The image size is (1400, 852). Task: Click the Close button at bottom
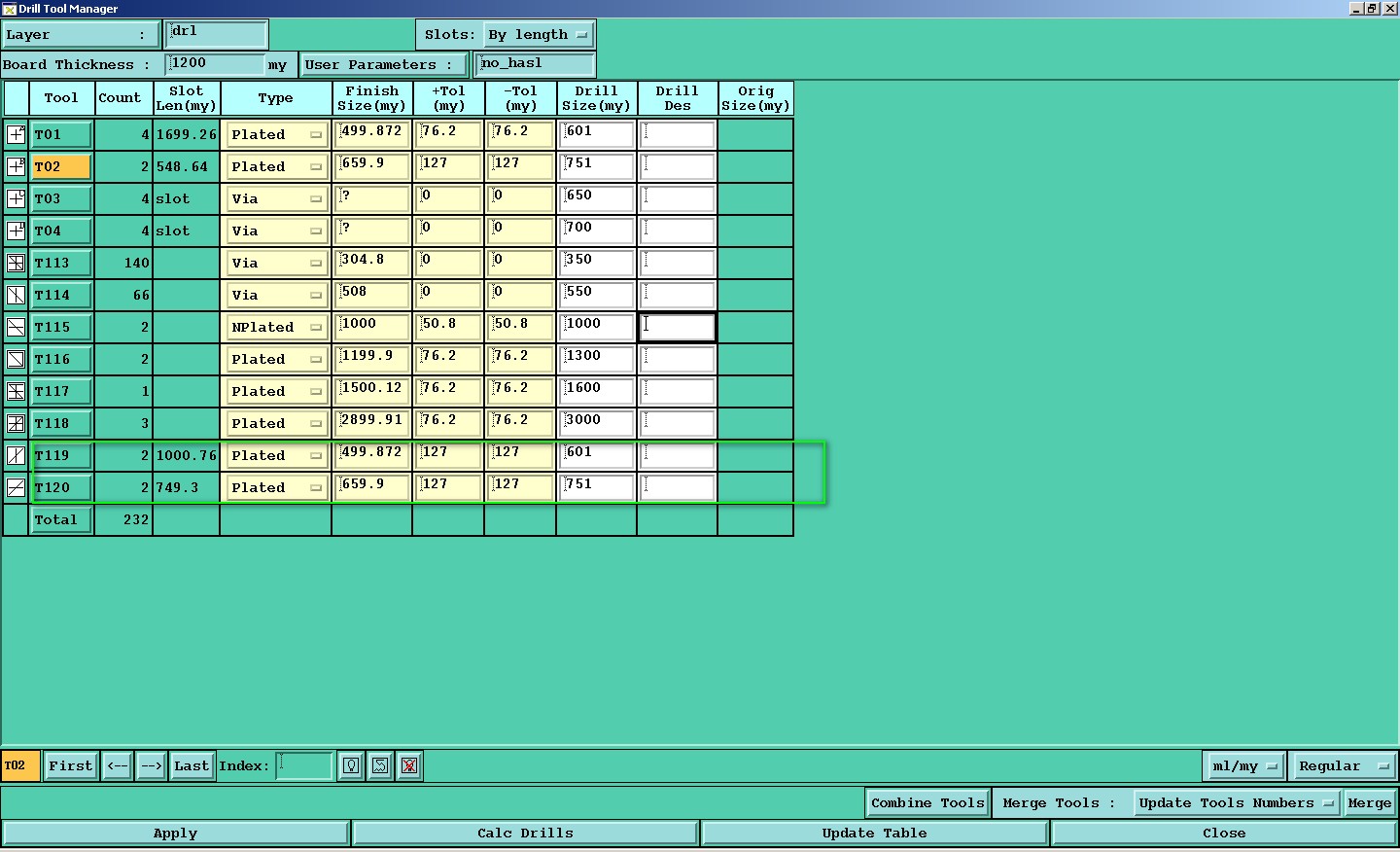coord(1223,833)
